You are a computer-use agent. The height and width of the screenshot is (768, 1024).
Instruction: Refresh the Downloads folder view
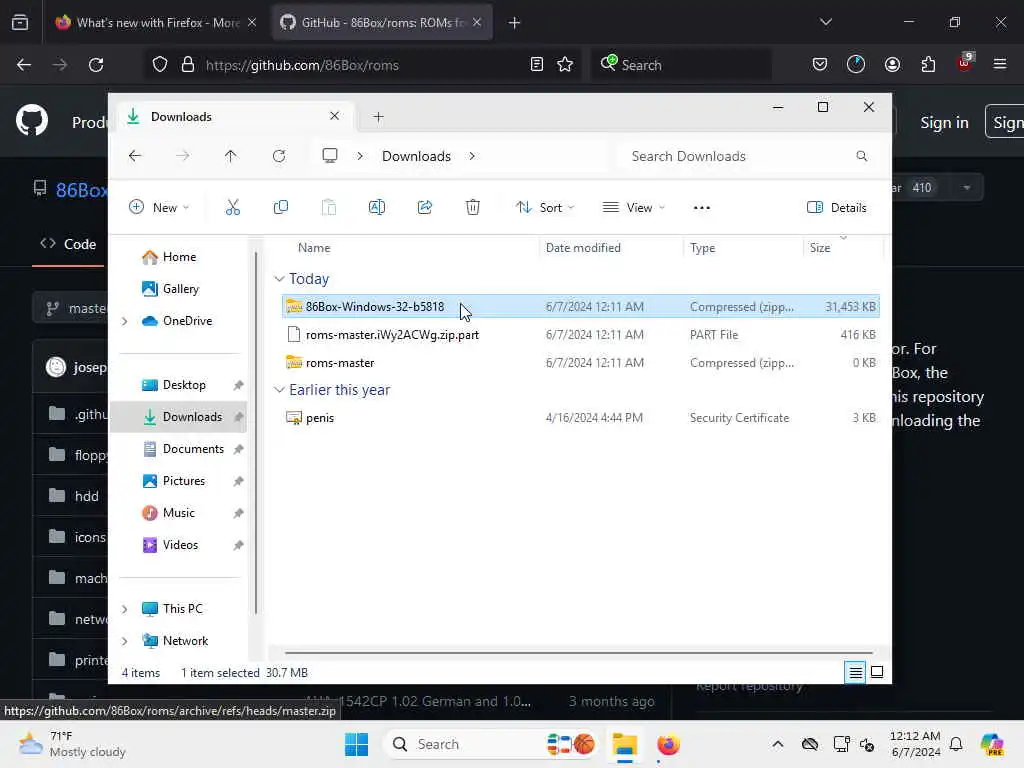point(279,156)
